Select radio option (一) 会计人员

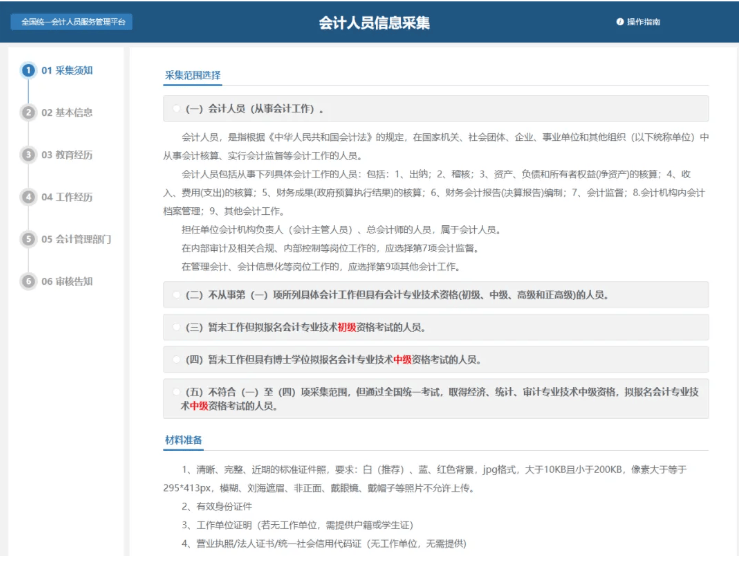tap(177, 108)
